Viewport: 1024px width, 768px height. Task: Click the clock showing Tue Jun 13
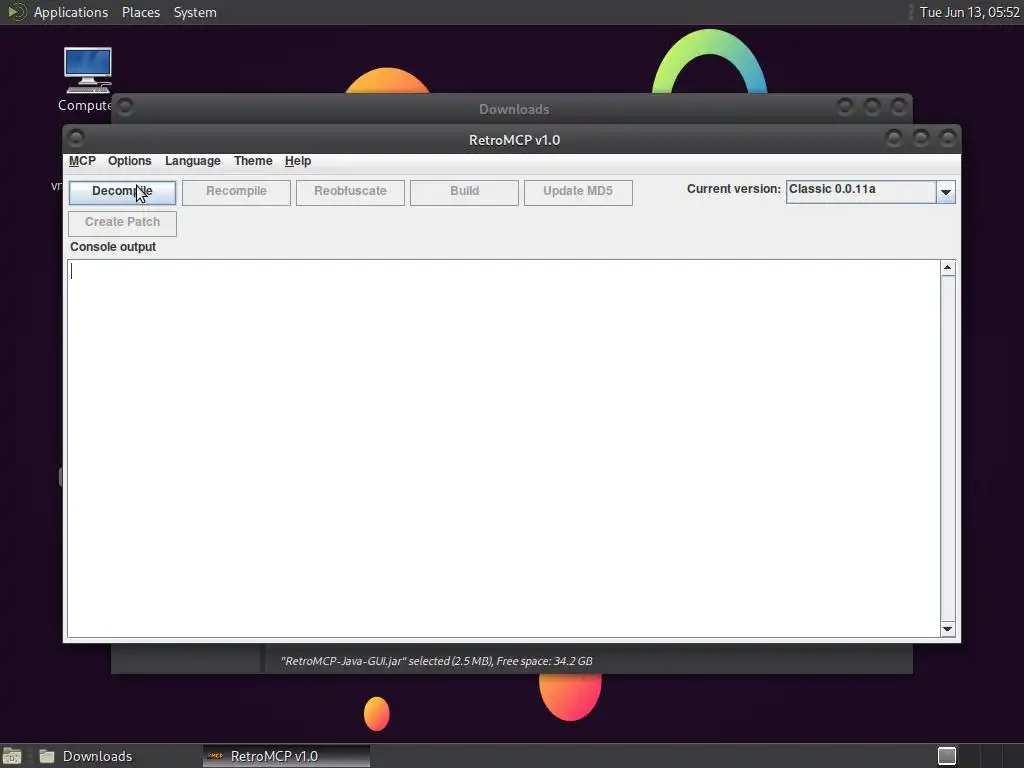pyautogui.click(x=969, y=12)
